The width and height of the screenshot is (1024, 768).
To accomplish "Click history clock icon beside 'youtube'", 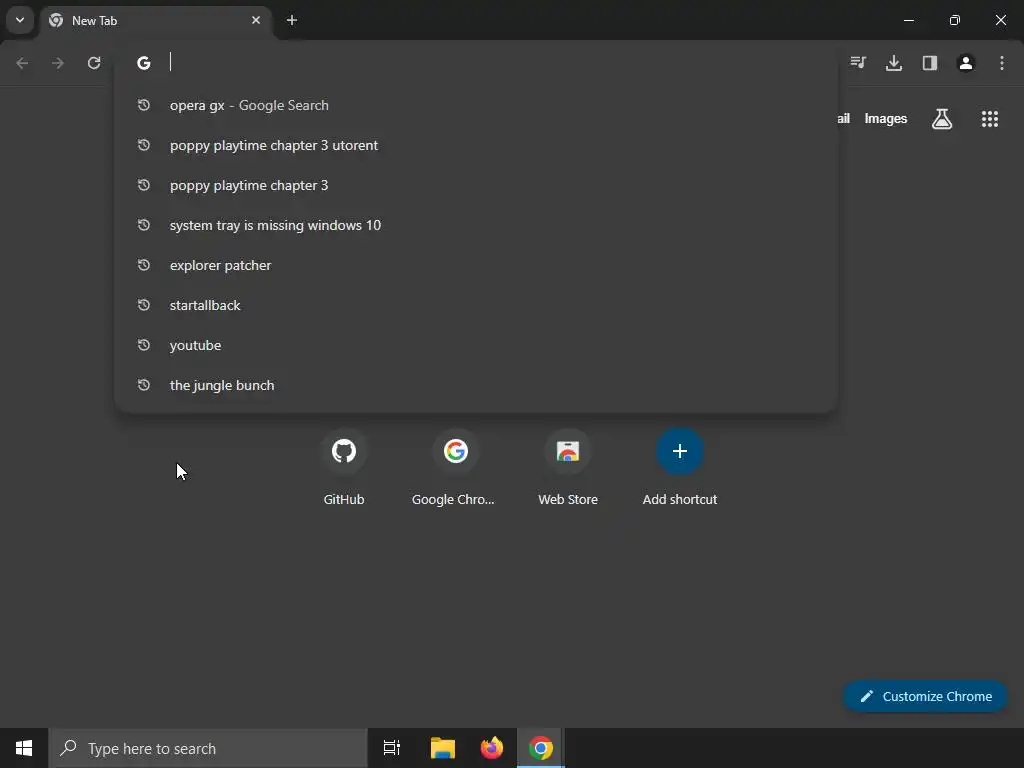I will click(x=144, y=345).
